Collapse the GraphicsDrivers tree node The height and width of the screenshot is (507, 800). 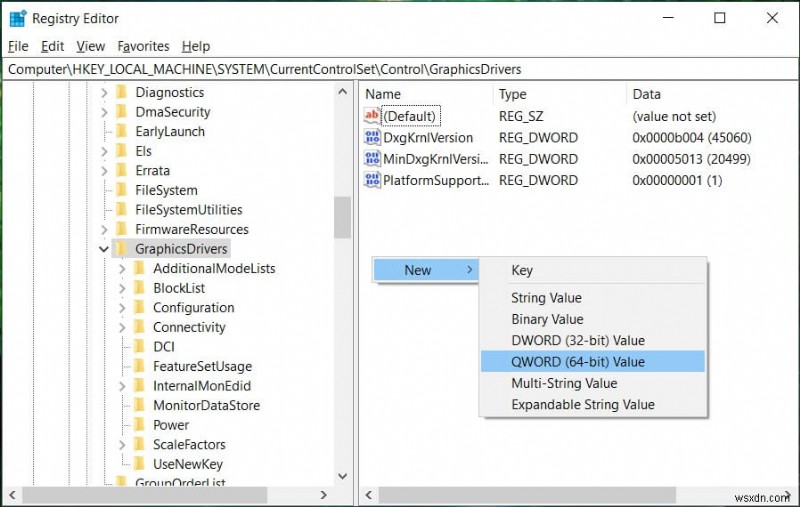104,249
